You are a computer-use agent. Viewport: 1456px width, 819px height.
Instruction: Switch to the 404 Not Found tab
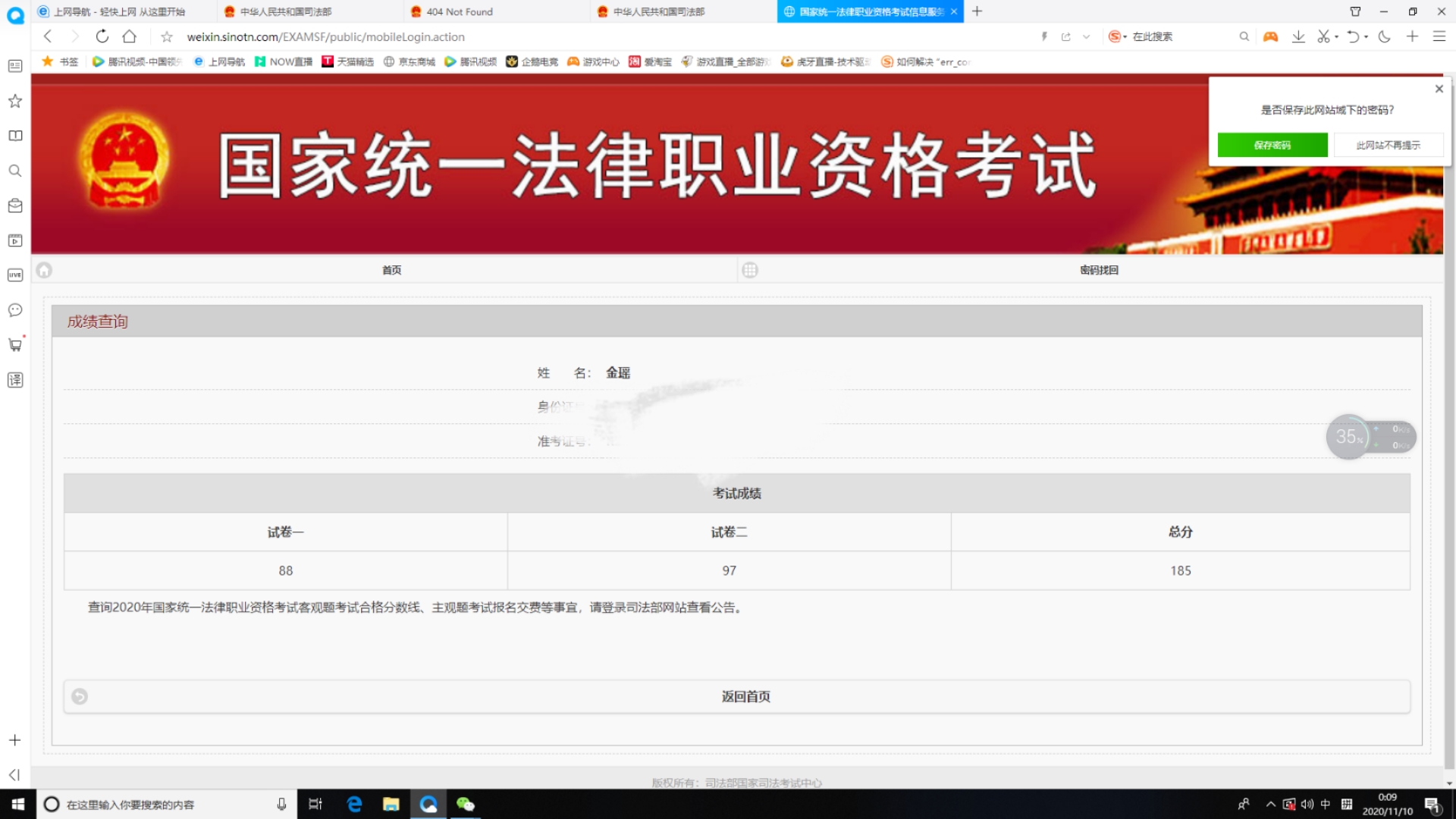[497, 11]
